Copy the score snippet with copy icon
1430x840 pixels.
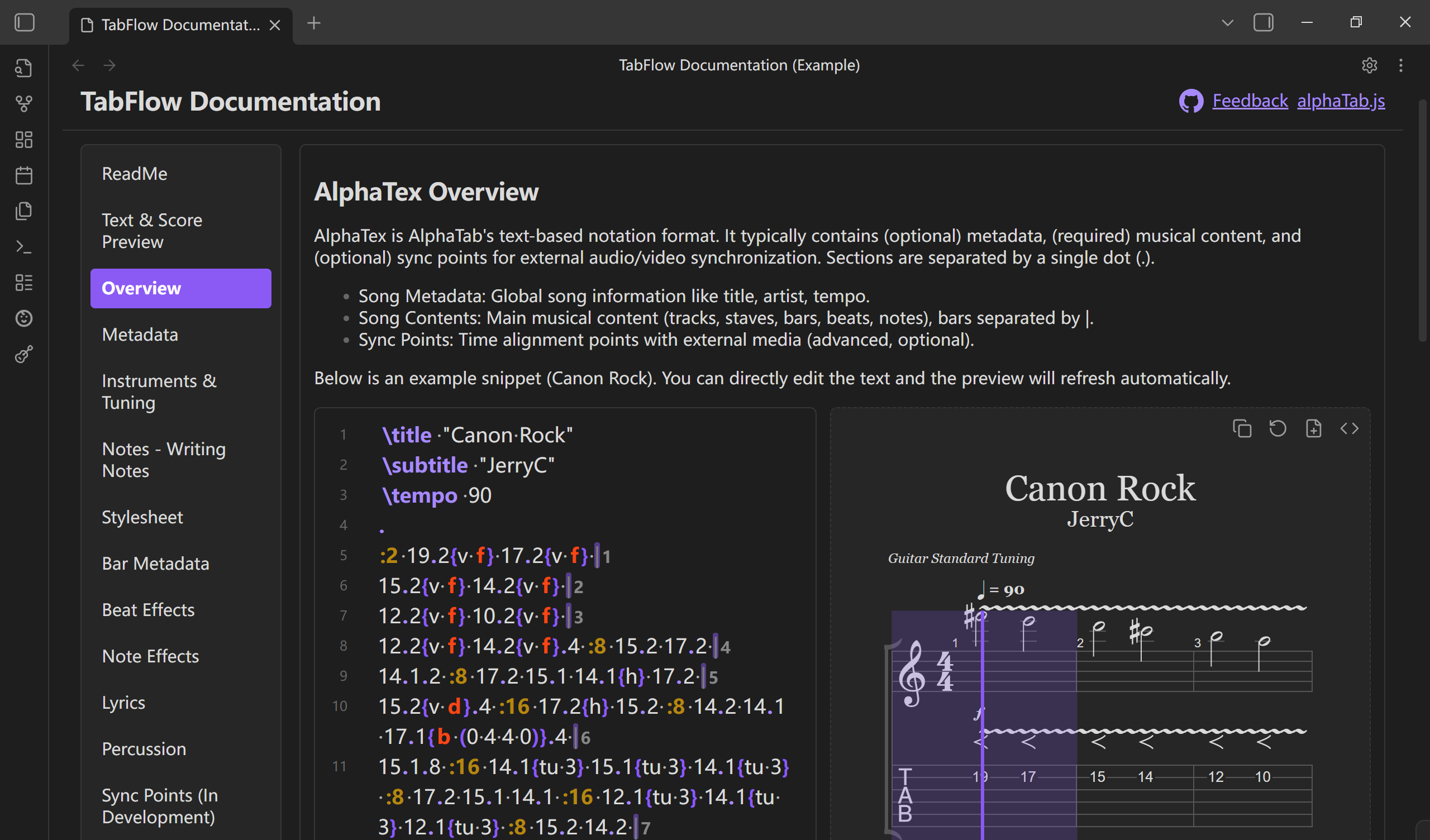tap(1242, 428)
